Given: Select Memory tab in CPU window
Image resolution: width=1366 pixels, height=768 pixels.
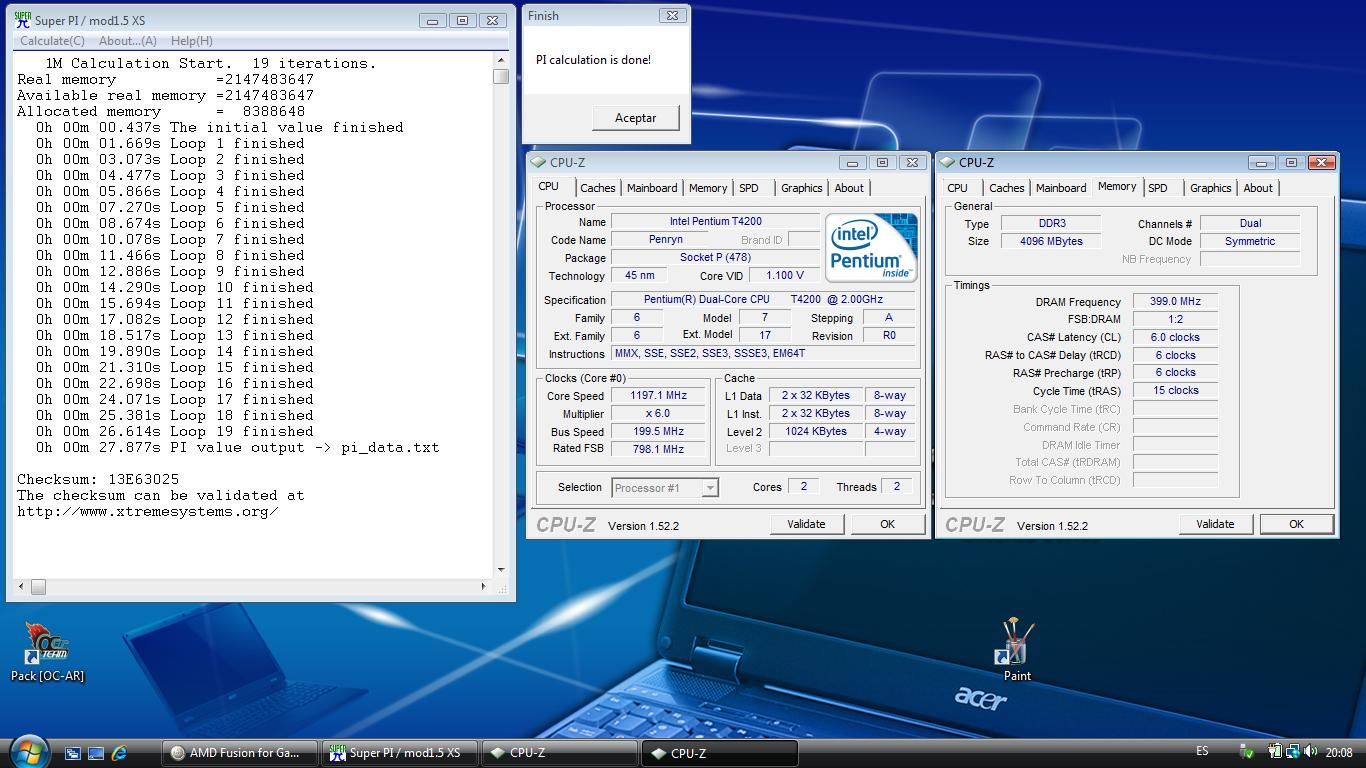Looking at the screenshot, I should click(708, 188).
